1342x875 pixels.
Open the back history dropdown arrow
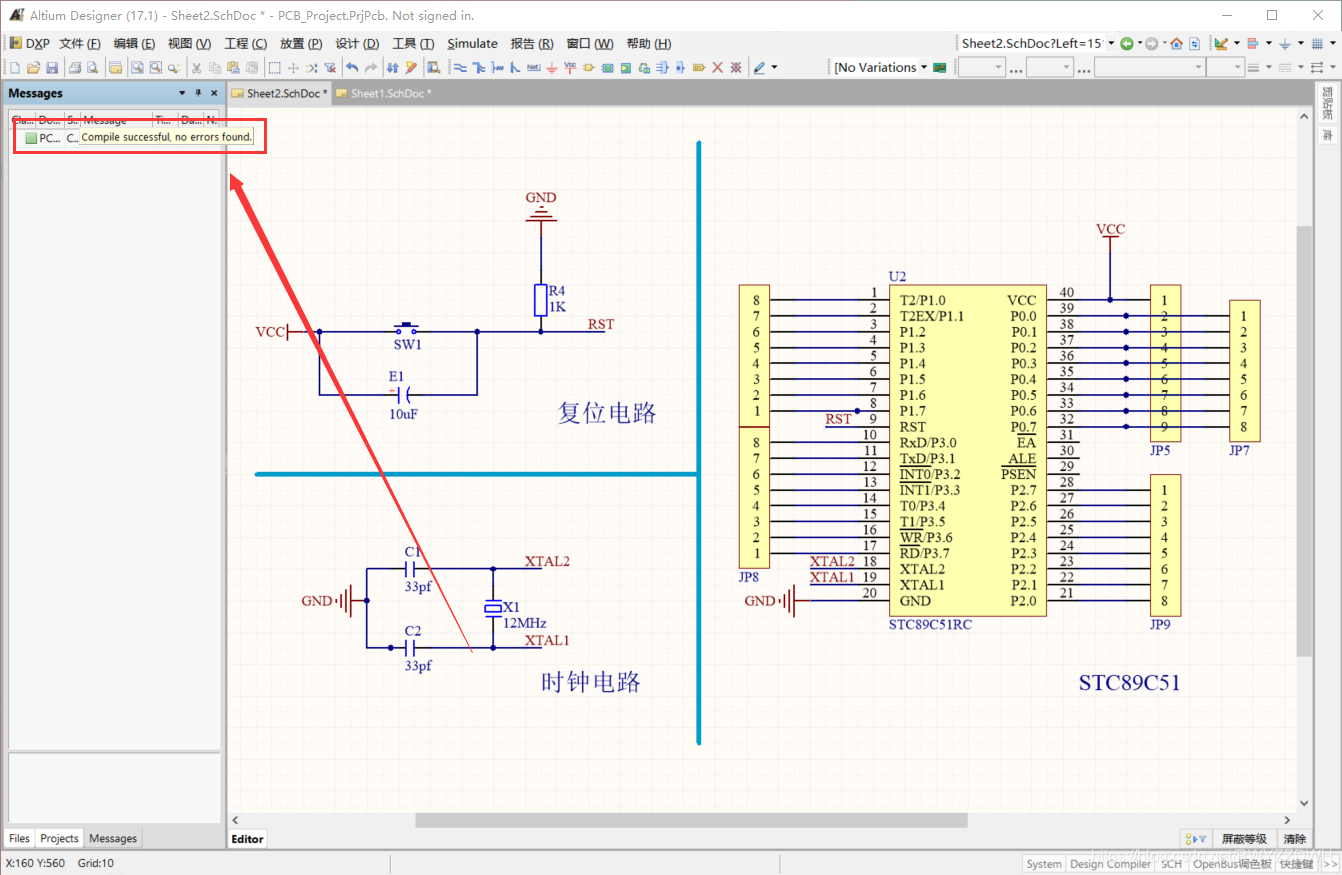[1139, 43]
